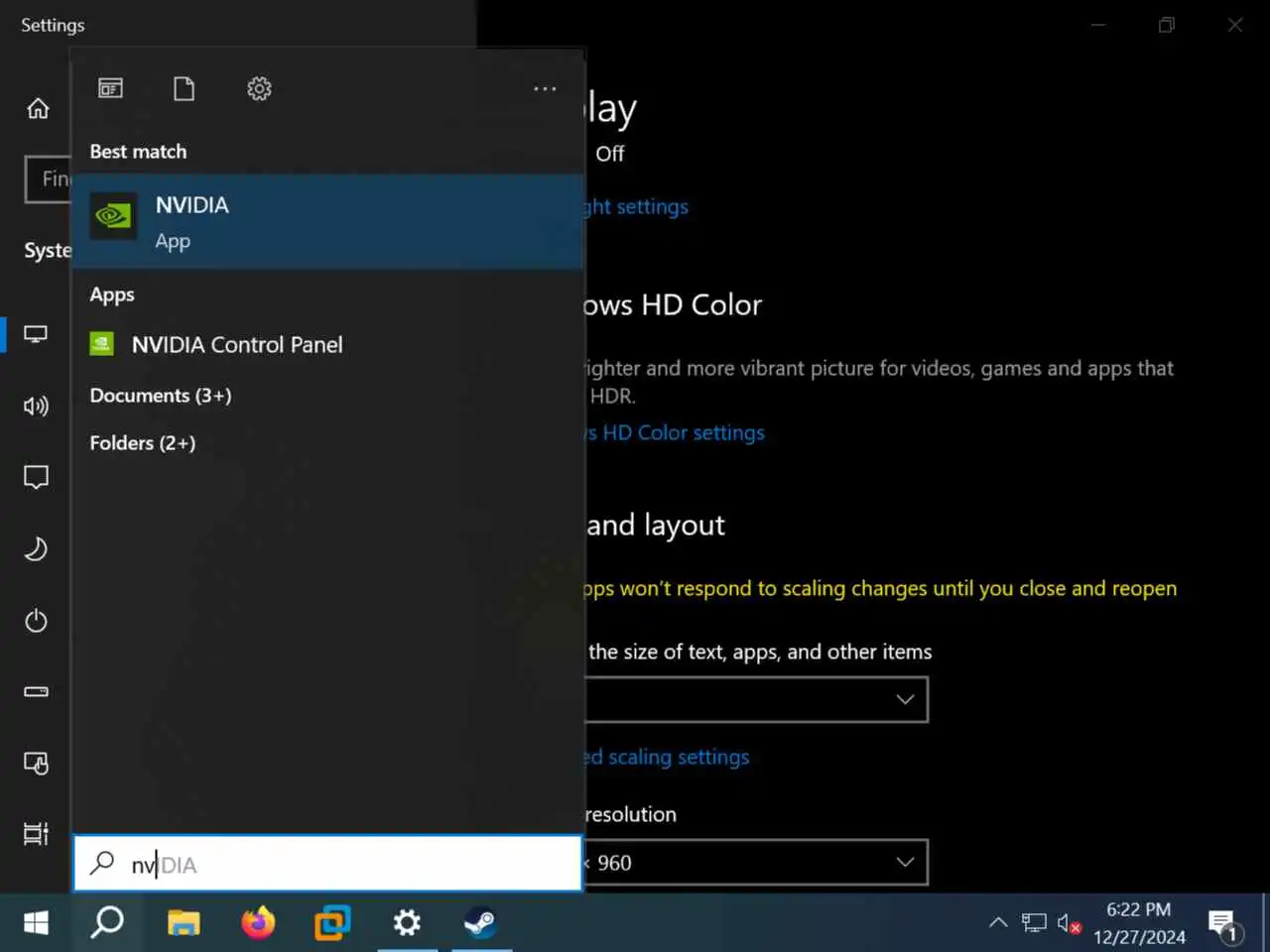Select Display in Settings sidebar
The image size is (1270, 952).
[36, 334]
